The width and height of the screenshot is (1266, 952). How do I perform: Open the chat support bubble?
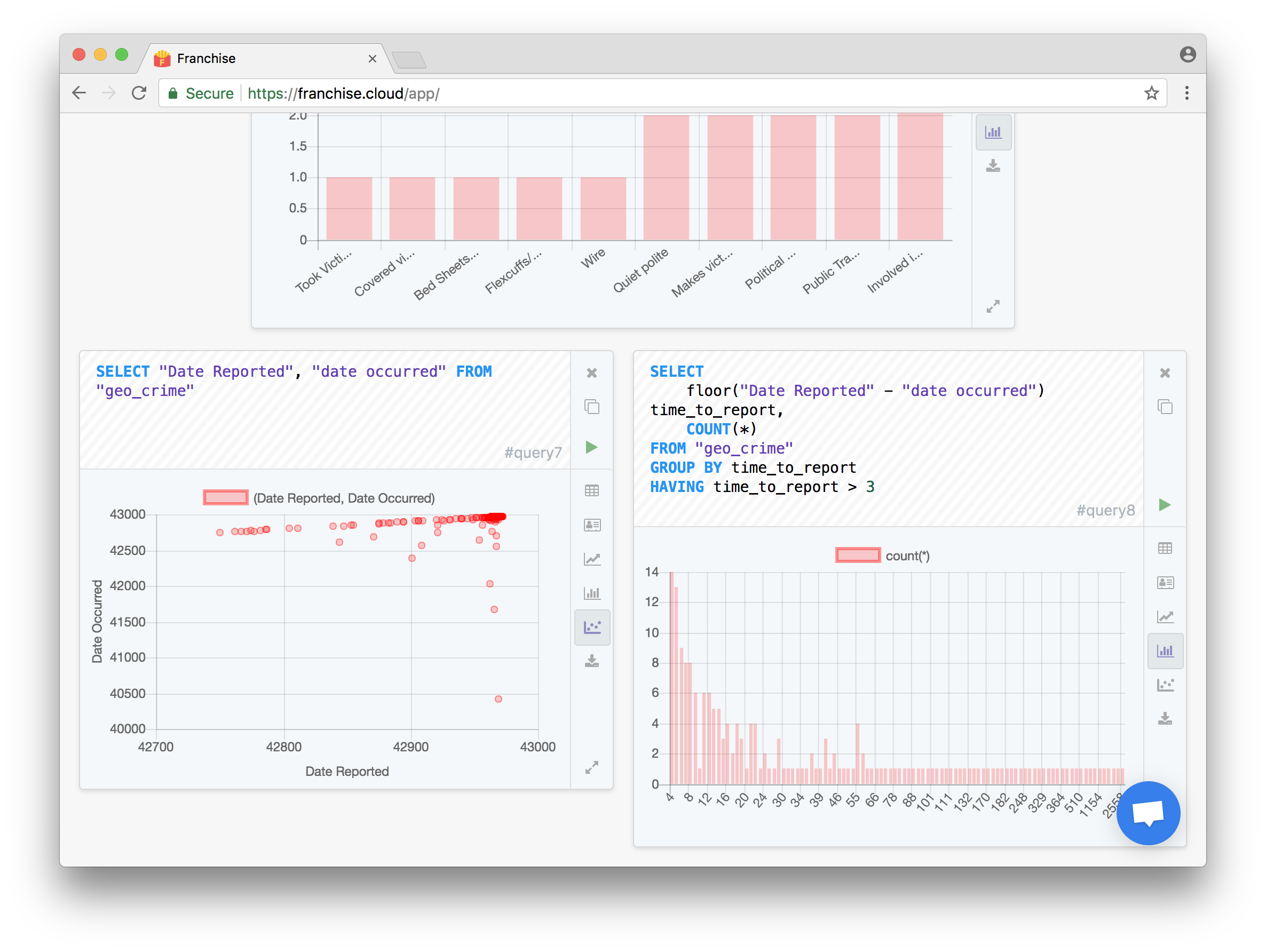(x=1148, y=813)
